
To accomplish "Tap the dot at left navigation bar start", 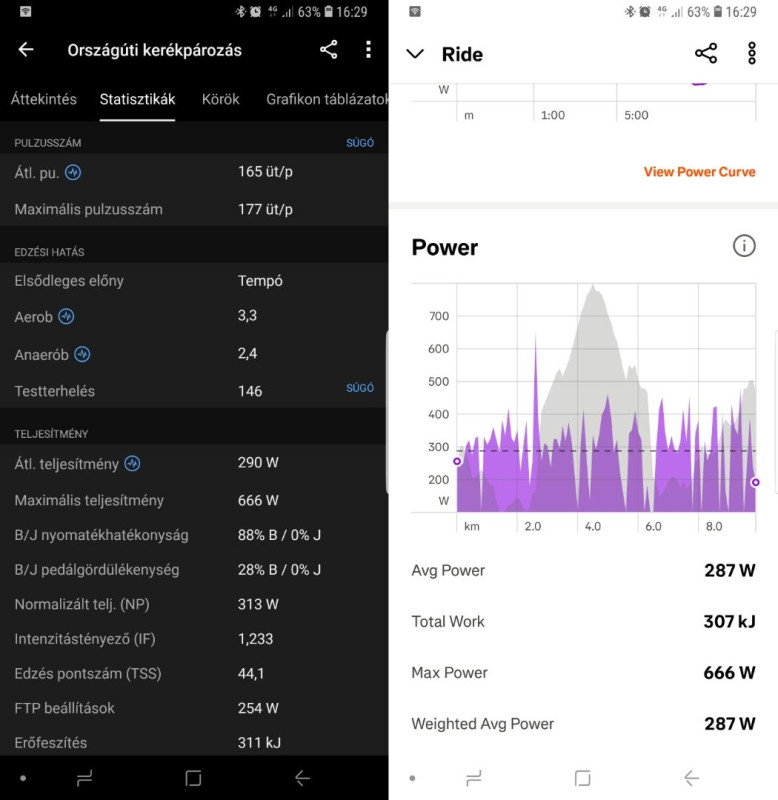I will pos(23,778).
